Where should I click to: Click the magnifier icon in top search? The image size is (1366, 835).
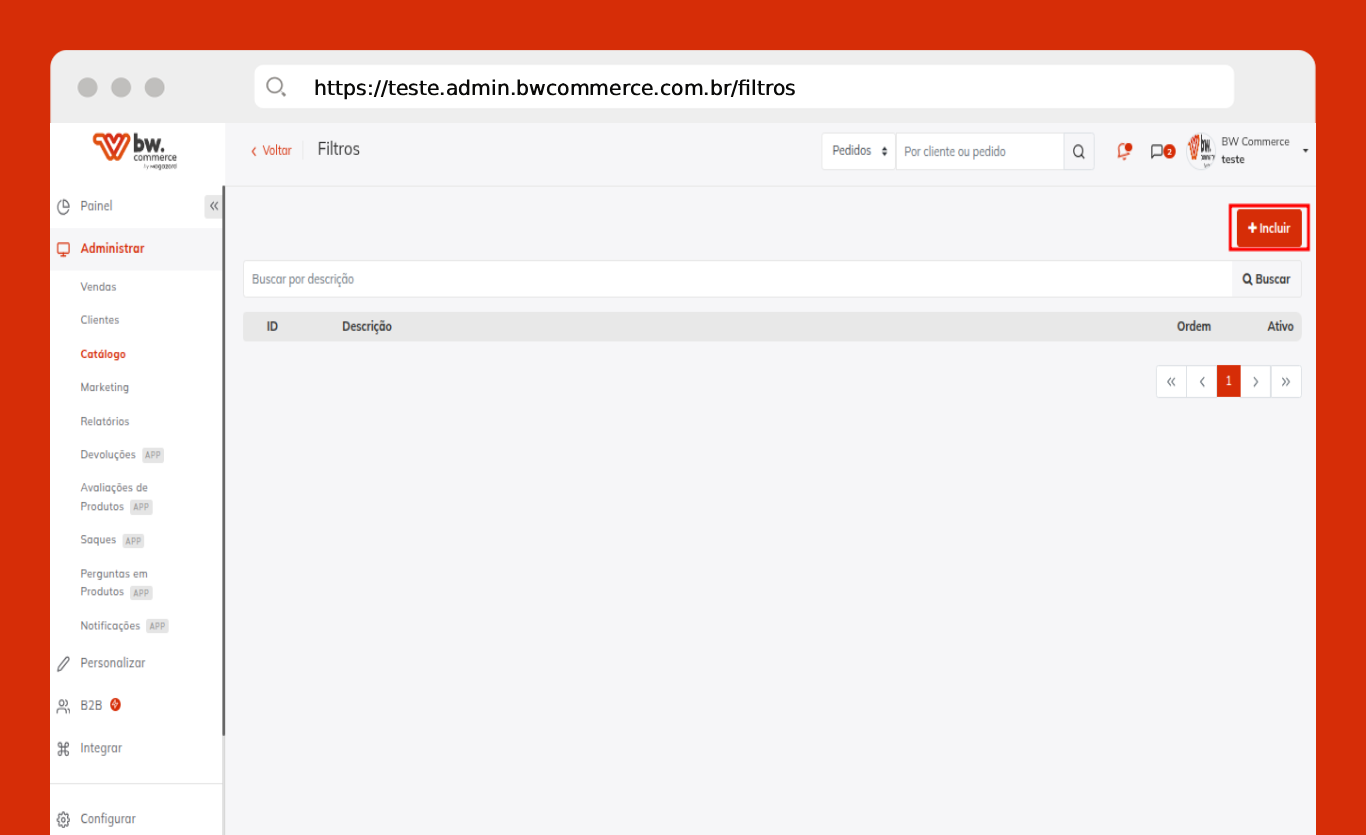pyautogui.click(x=1078, y=152)
